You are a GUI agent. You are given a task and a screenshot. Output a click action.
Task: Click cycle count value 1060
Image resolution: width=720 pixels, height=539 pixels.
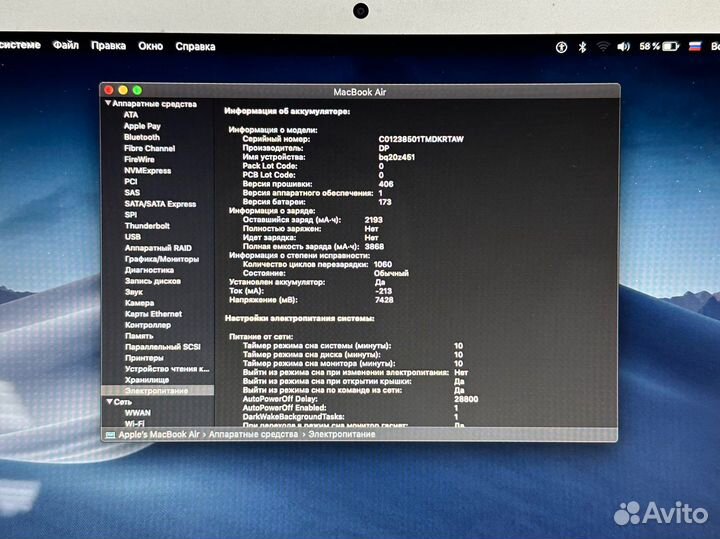coord(383,264)
